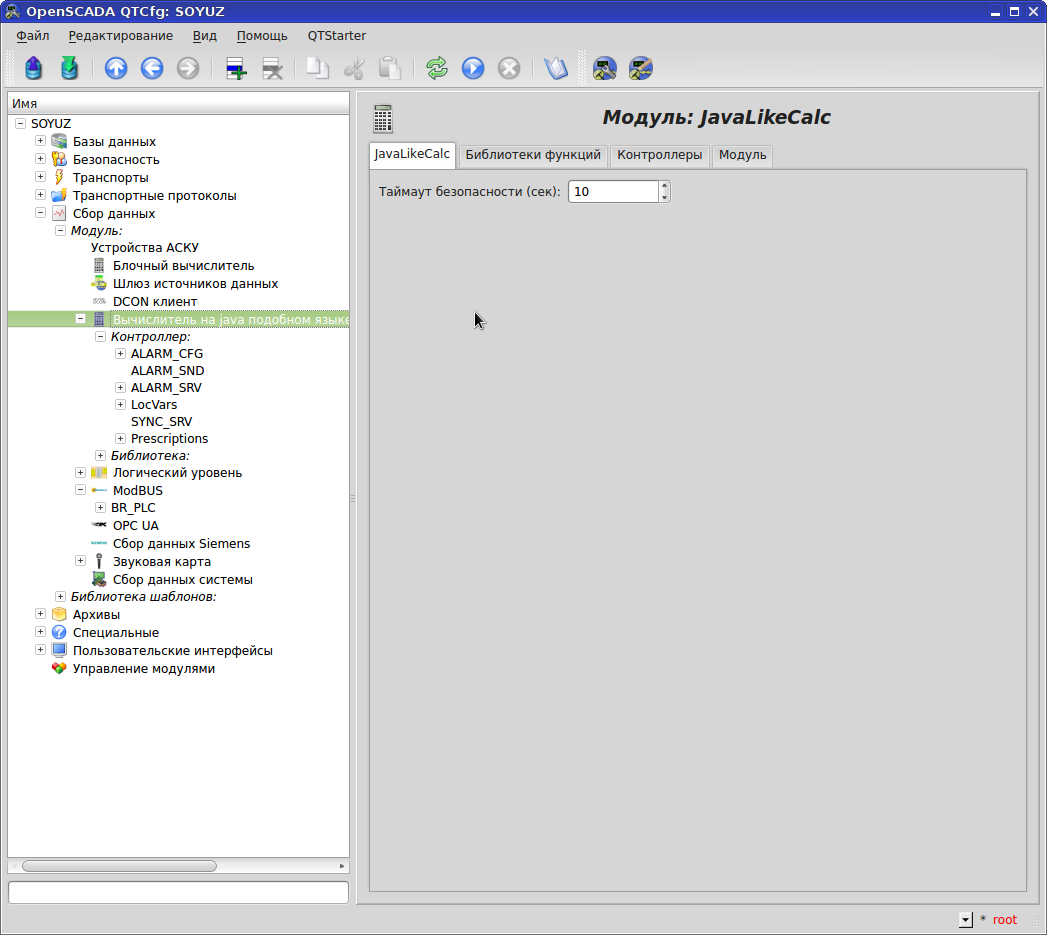Open the Вид menu
The height and width of the screenshot is (935, 1047).
coord(204,35)
